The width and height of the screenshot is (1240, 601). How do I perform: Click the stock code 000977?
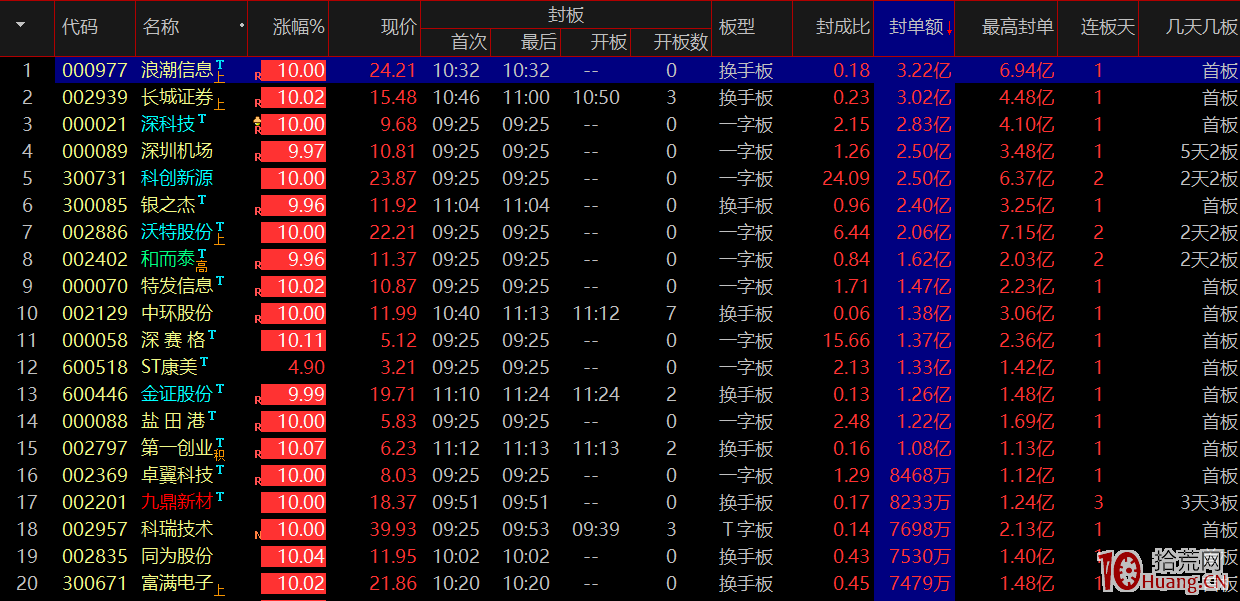click(94, 70)
